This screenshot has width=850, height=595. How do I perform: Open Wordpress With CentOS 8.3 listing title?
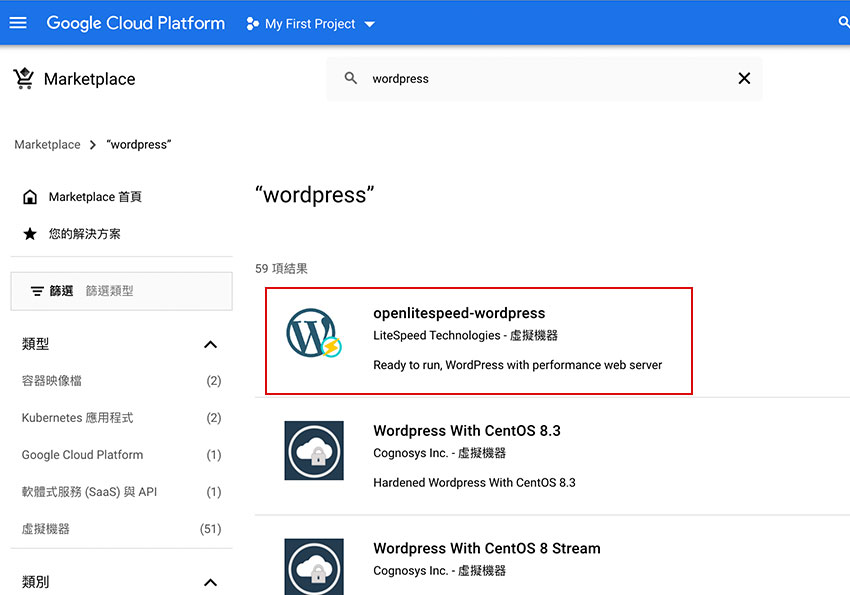467,431
